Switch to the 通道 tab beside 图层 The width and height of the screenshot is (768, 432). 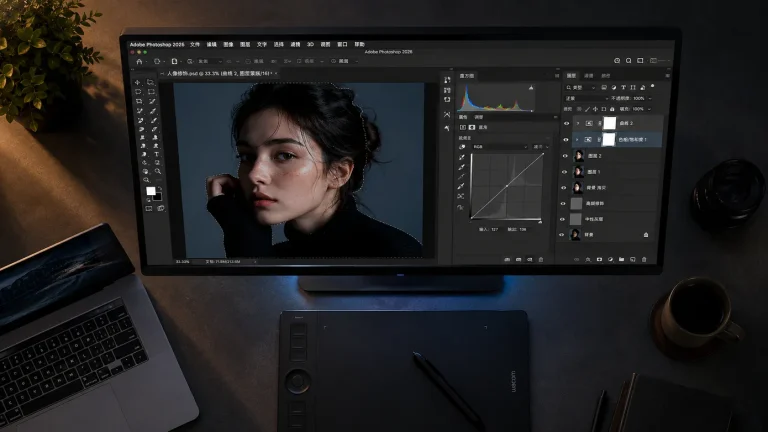point(589,75)
